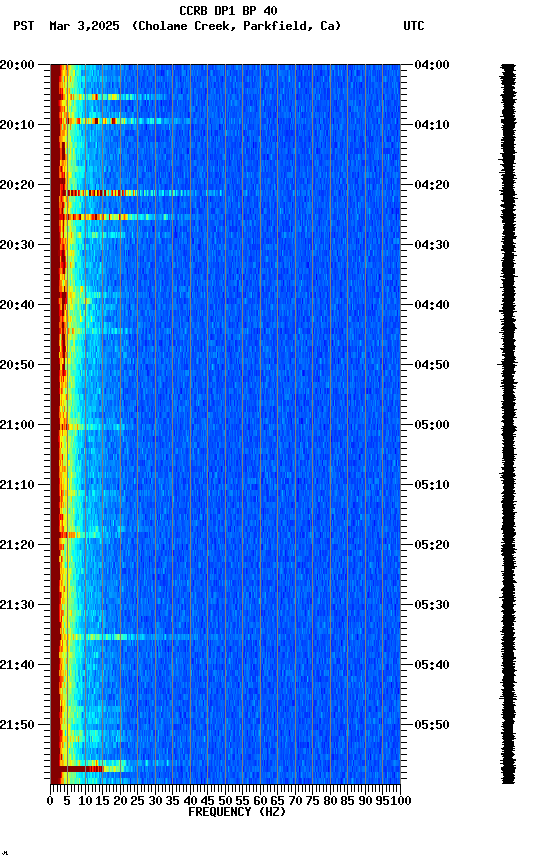Click the 05:30 UTC time label
The height and width of the screenshot is (864, 552).
pyautogui.click(x=432, y=605)
